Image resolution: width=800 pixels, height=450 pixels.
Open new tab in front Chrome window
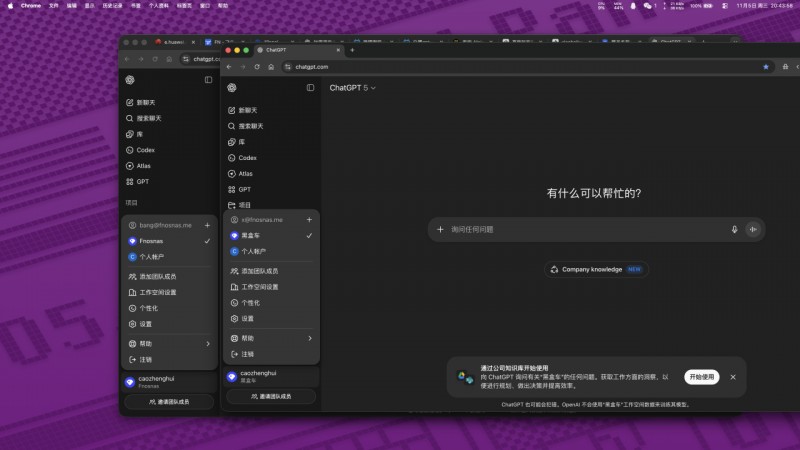[x=352, y=50]
